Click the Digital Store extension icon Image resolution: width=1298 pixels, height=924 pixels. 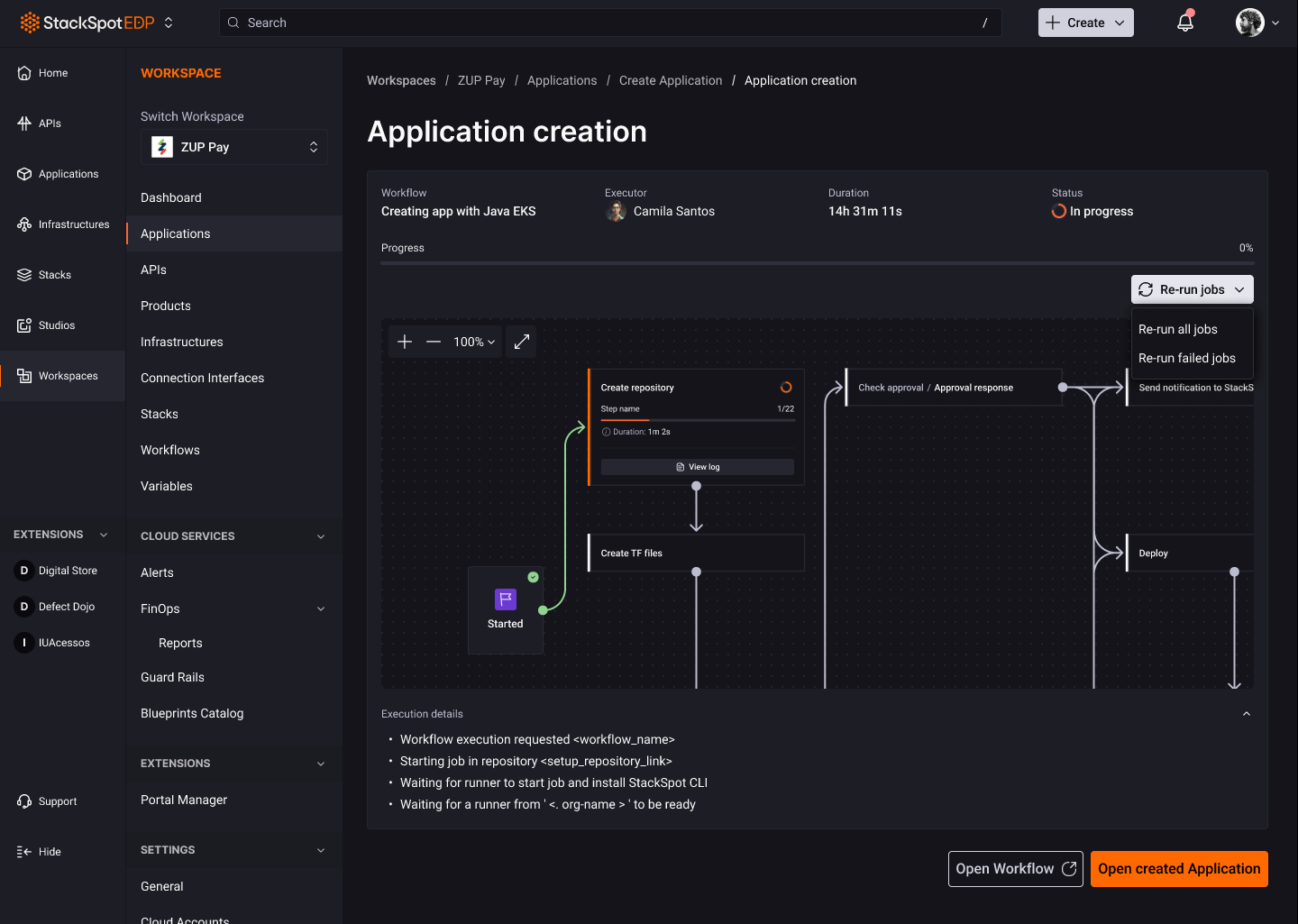tap(24, 570)
